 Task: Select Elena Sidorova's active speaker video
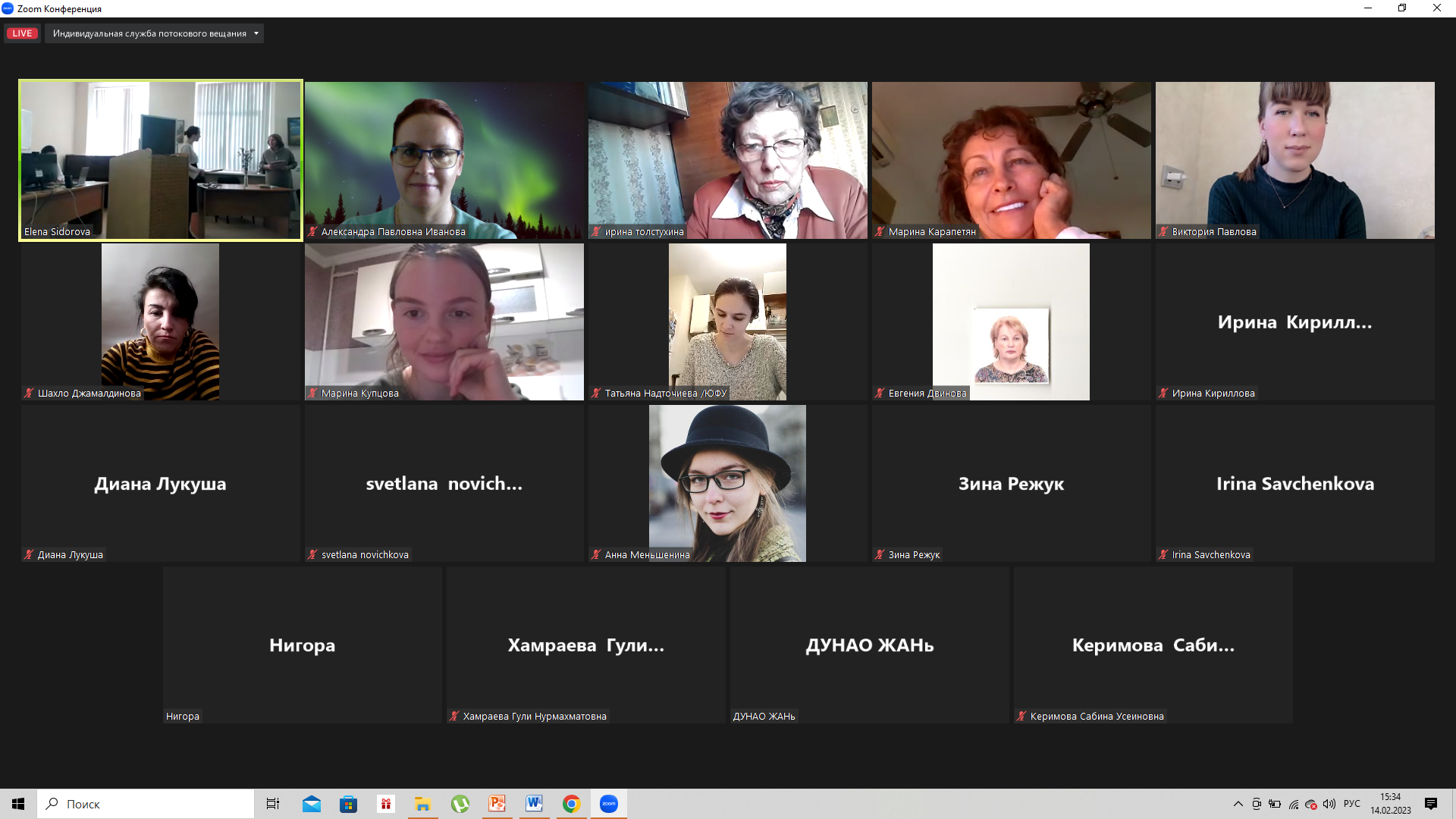click(161, 160)
